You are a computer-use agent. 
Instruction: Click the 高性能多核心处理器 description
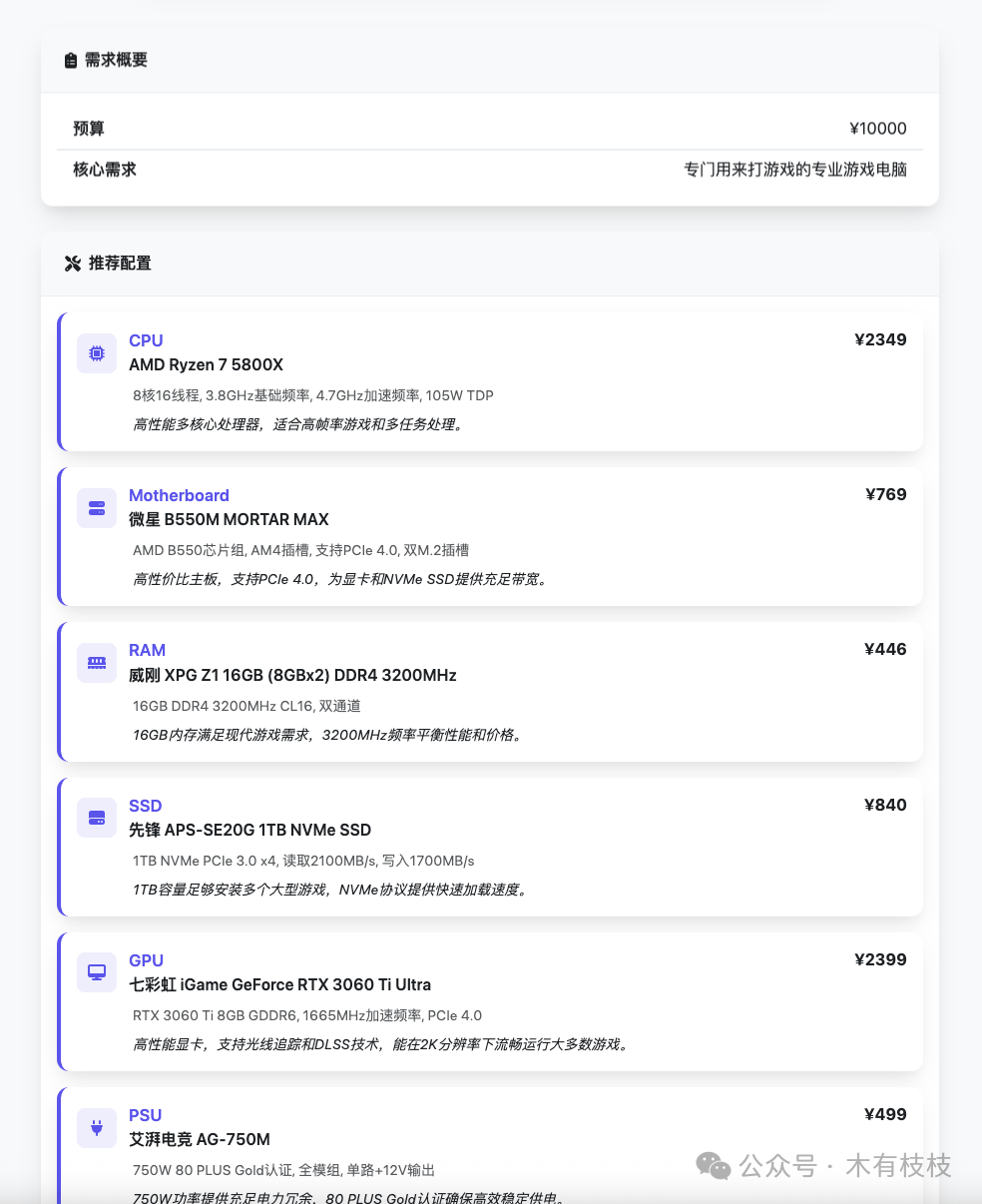[299, 424]
